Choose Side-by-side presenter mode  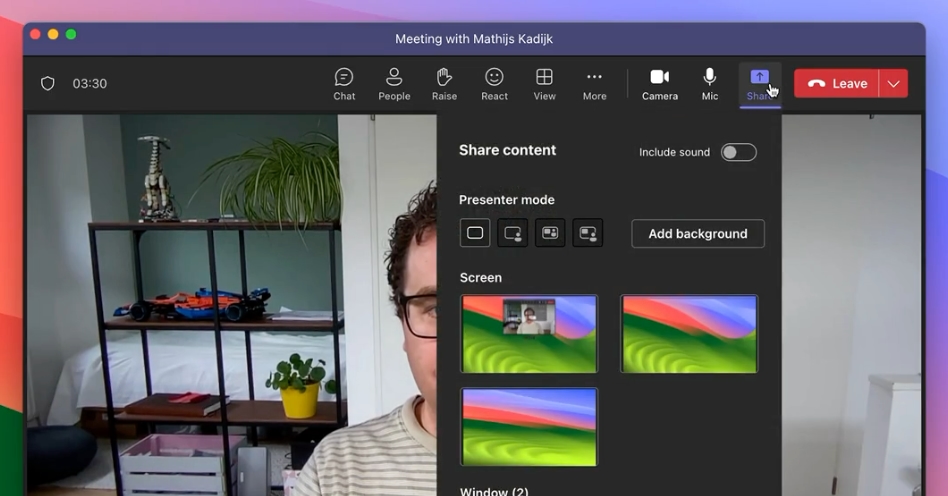(550, 233)
